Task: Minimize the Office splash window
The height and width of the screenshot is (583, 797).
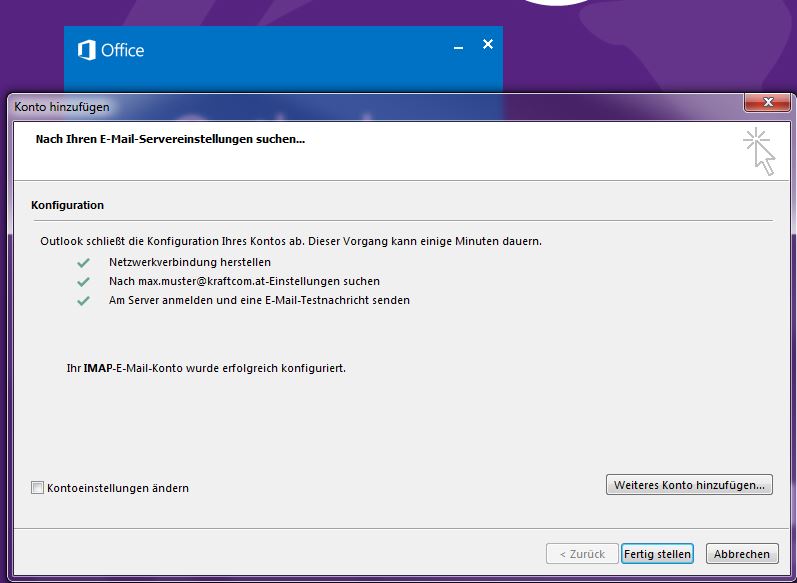Action: coord(458,46)
